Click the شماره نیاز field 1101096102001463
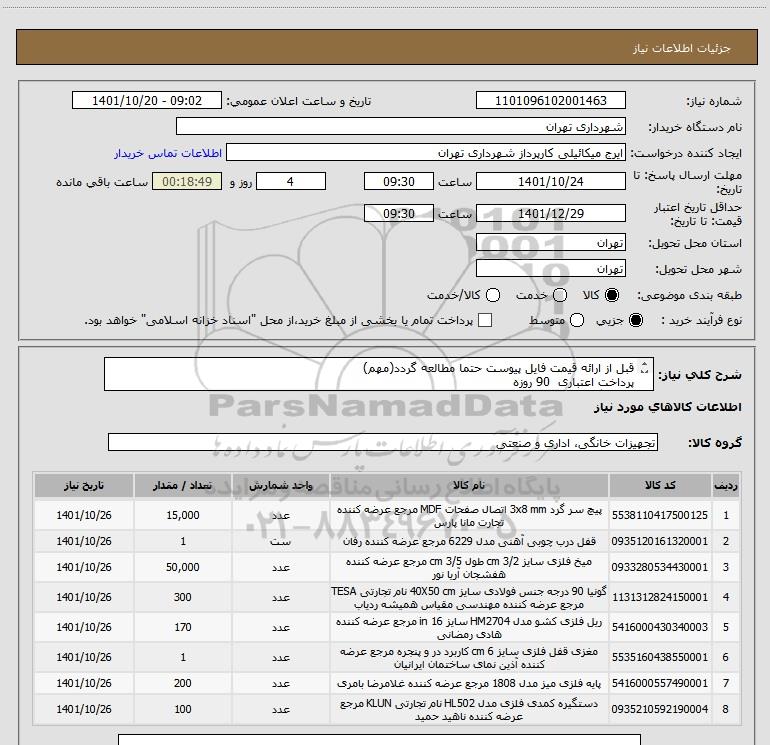 point(550,101)
